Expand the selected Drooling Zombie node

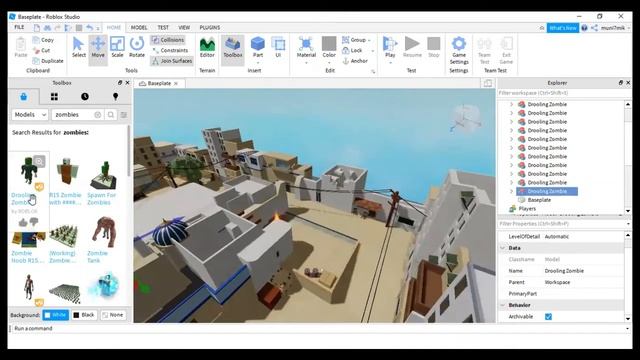pyautogui.click(x=511, y=191)
